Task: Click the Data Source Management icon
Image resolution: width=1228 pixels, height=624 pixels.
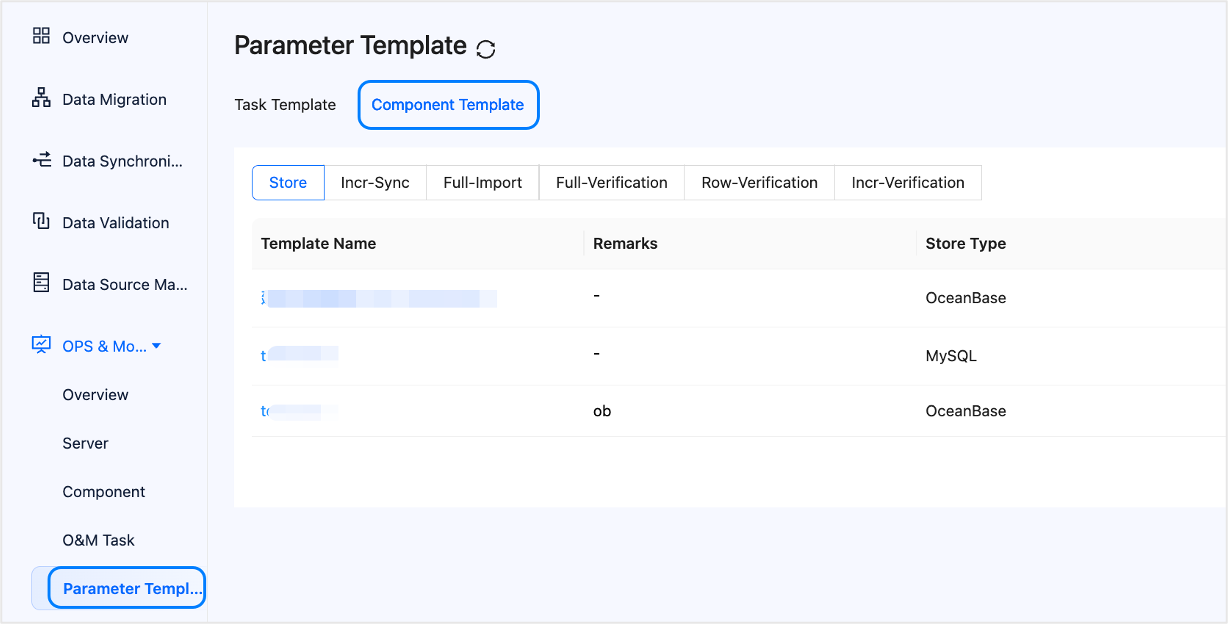Action: 41,283
